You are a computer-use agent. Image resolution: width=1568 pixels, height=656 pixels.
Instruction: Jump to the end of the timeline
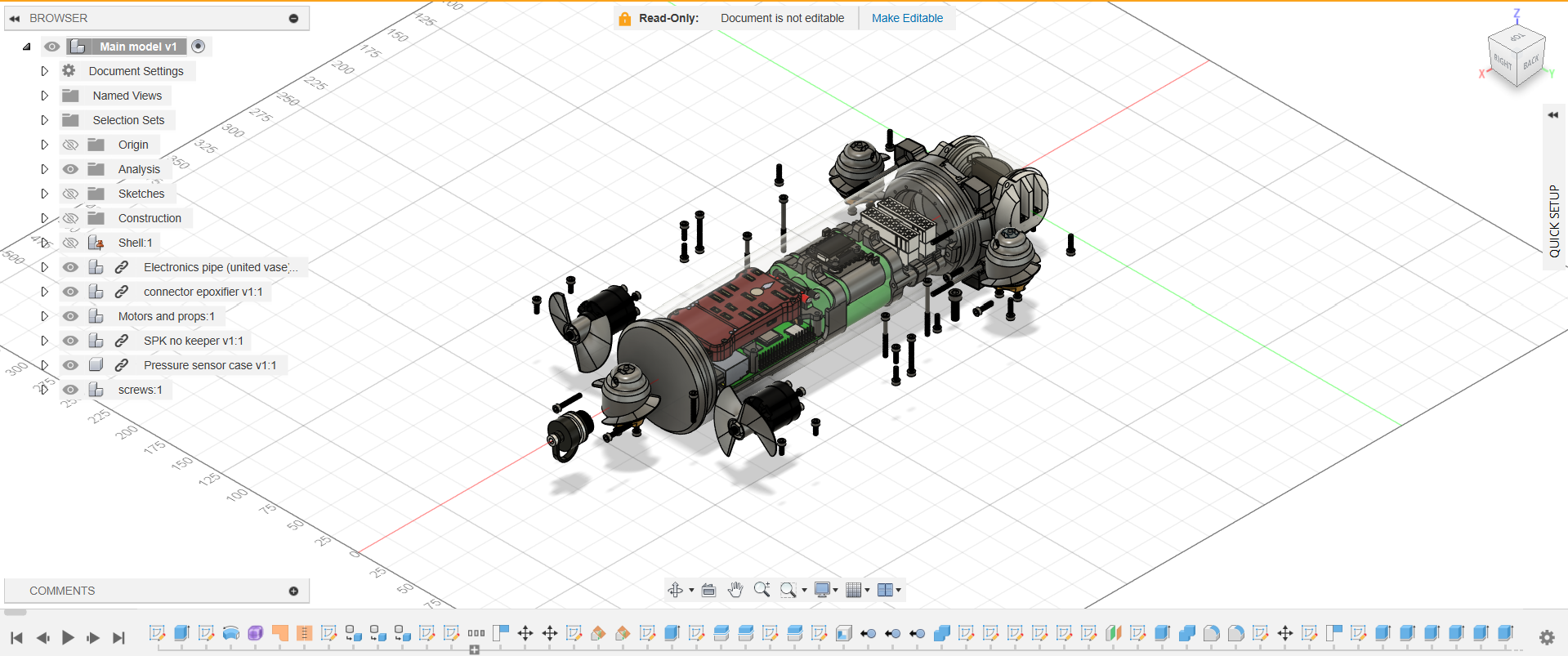point(119,637)
